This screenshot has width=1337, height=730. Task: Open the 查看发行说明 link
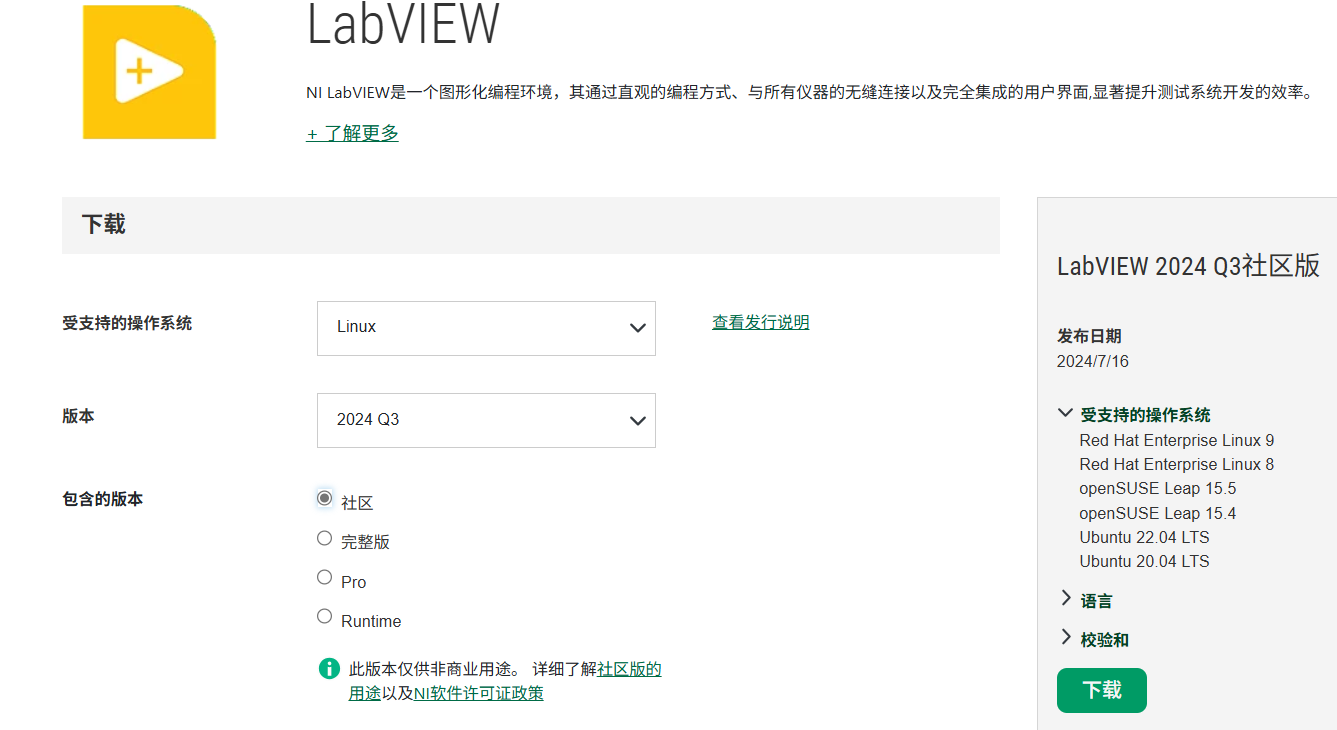761,322
